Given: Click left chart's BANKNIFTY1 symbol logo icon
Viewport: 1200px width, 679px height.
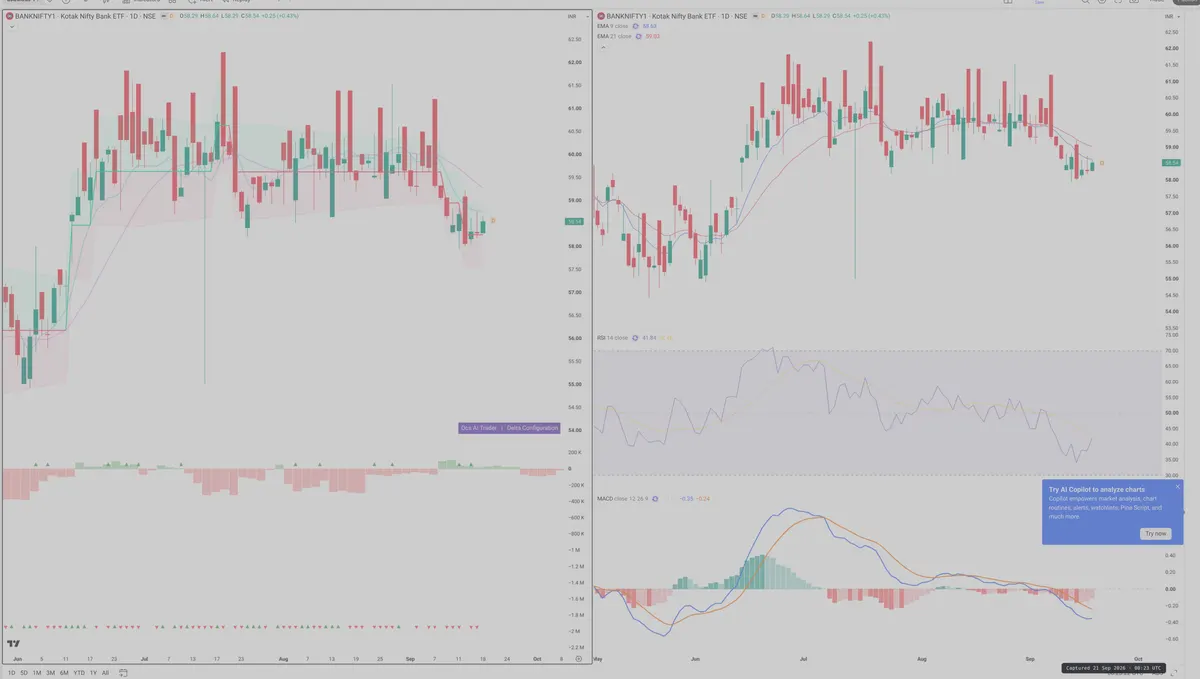Looking at the screenshot, I should tap(10, 16).
